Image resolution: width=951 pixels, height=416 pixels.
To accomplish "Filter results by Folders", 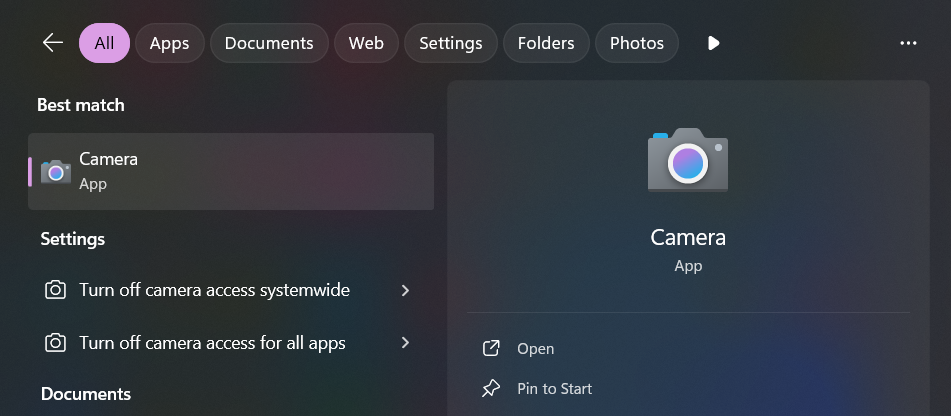I will (546, 43).
